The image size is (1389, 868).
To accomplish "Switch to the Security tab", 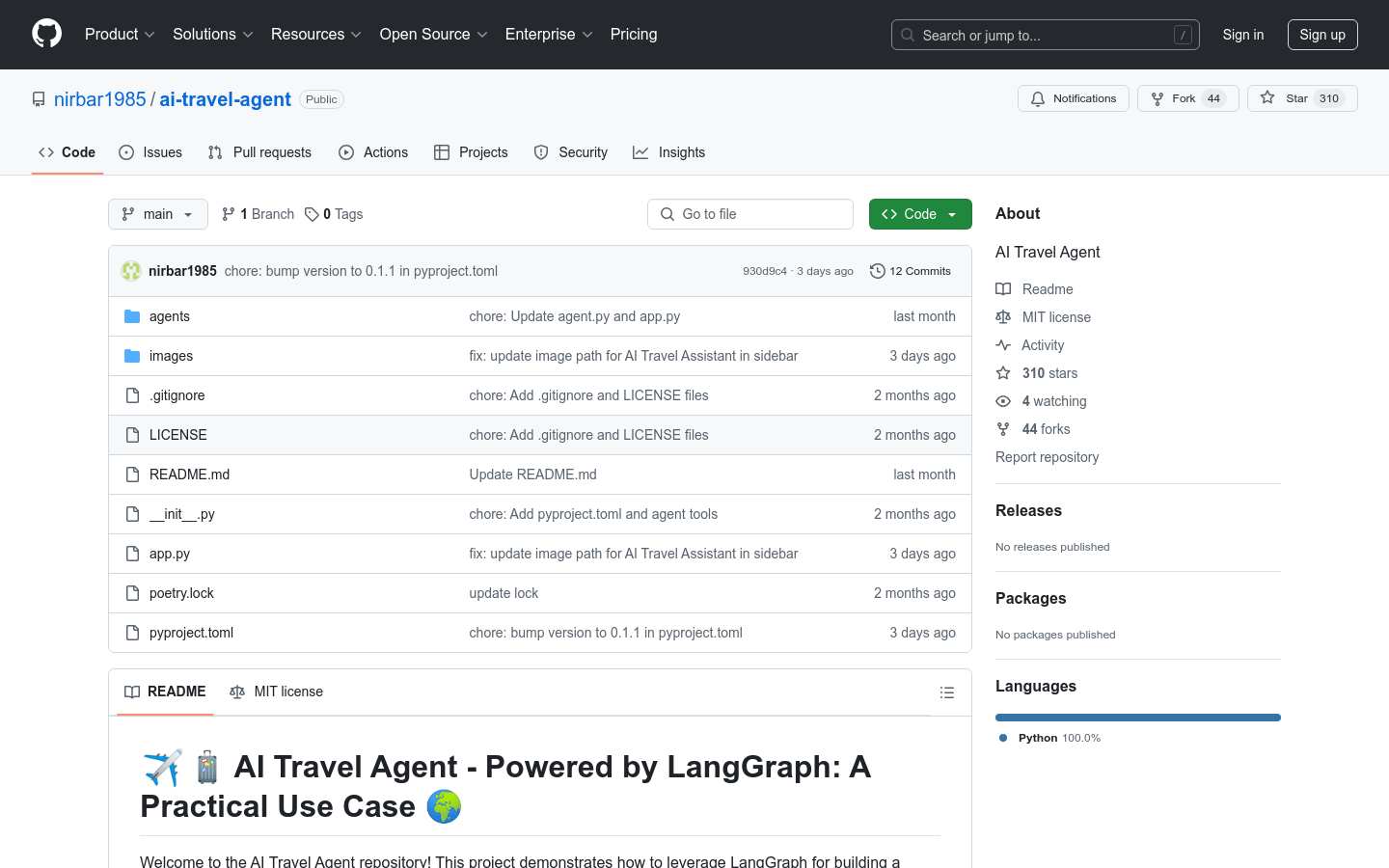I will coord(571,152).
